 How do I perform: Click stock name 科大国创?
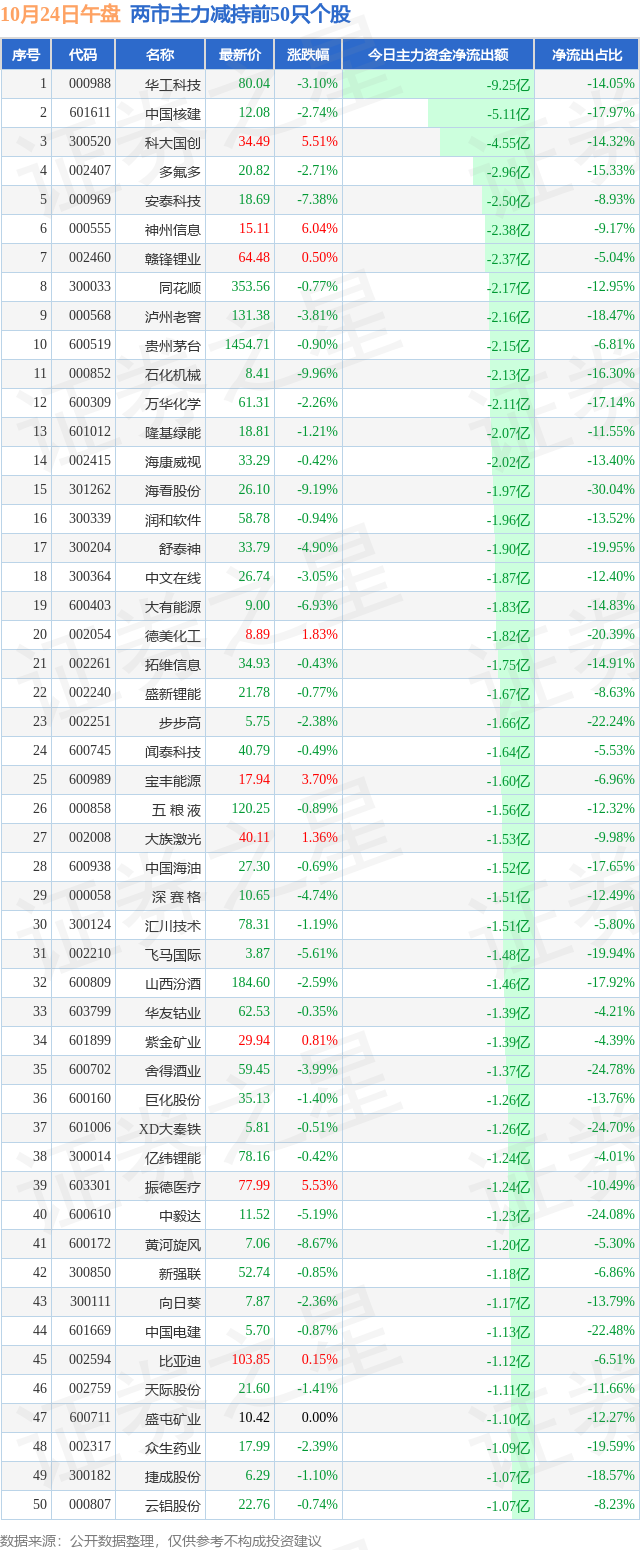pos(173,142)
